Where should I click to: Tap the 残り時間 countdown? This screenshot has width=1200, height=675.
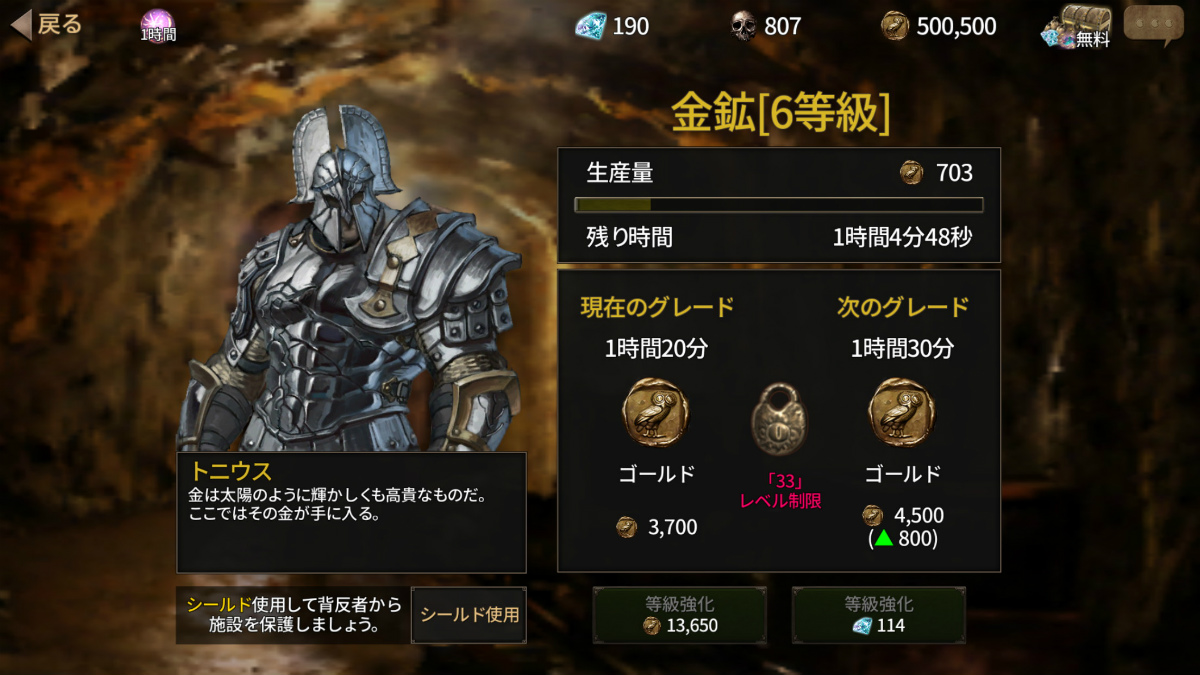[x=902, y=237]
